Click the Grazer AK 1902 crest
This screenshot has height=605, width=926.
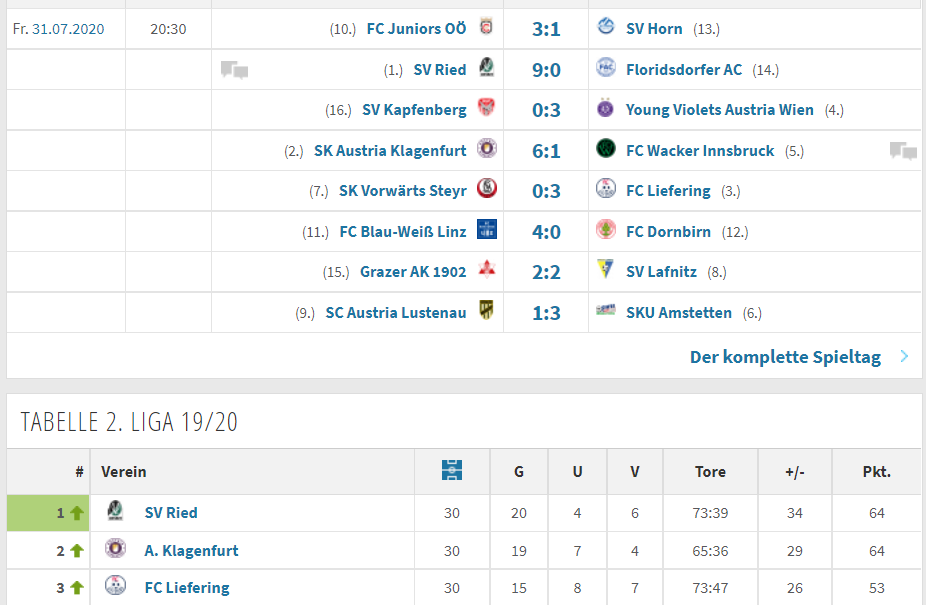[x=487, y=269]
